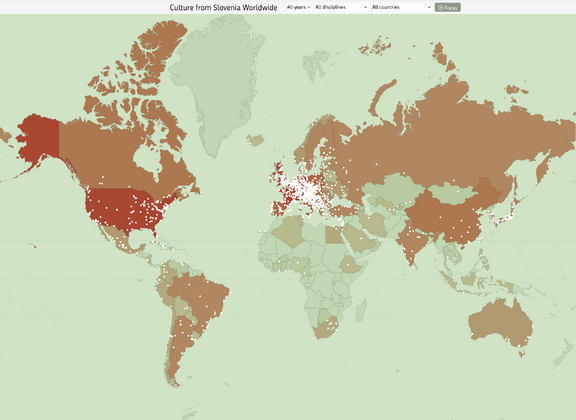Click the Focus button
576x420 pixels.
tap(447, 7)
